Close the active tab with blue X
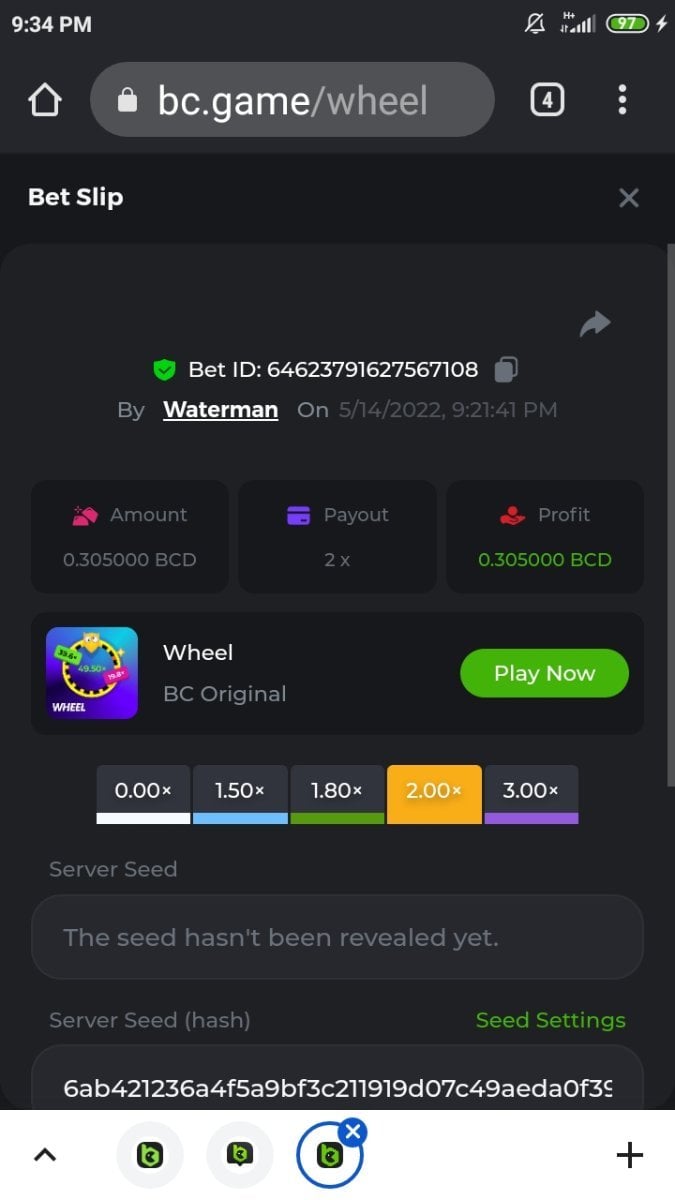This screenshot has height=1200, width=675. point(353,1131)
